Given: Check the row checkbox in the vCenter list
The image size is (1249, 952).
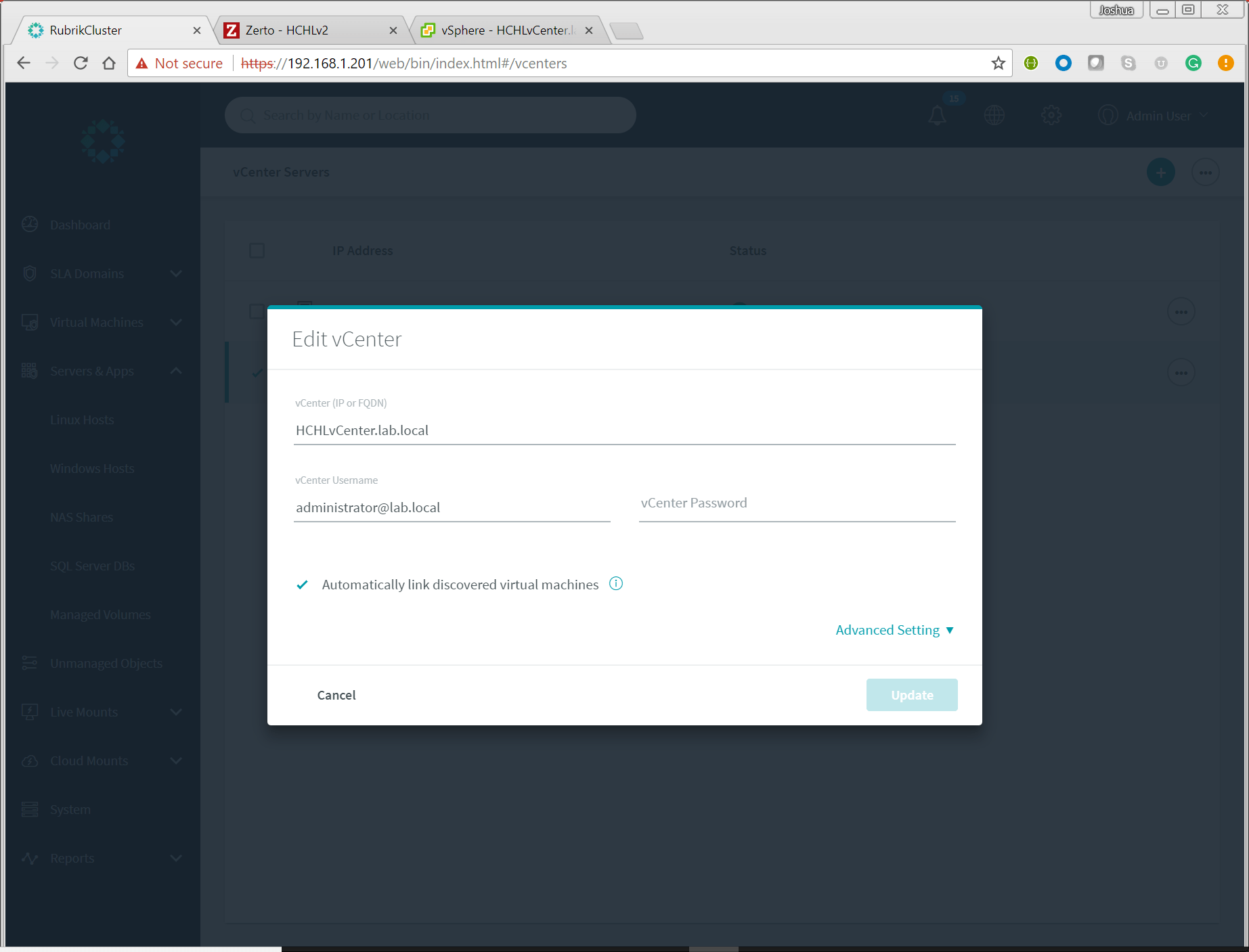Looking at the screenshot, I should pyautogui.click(x=257, y=311).
